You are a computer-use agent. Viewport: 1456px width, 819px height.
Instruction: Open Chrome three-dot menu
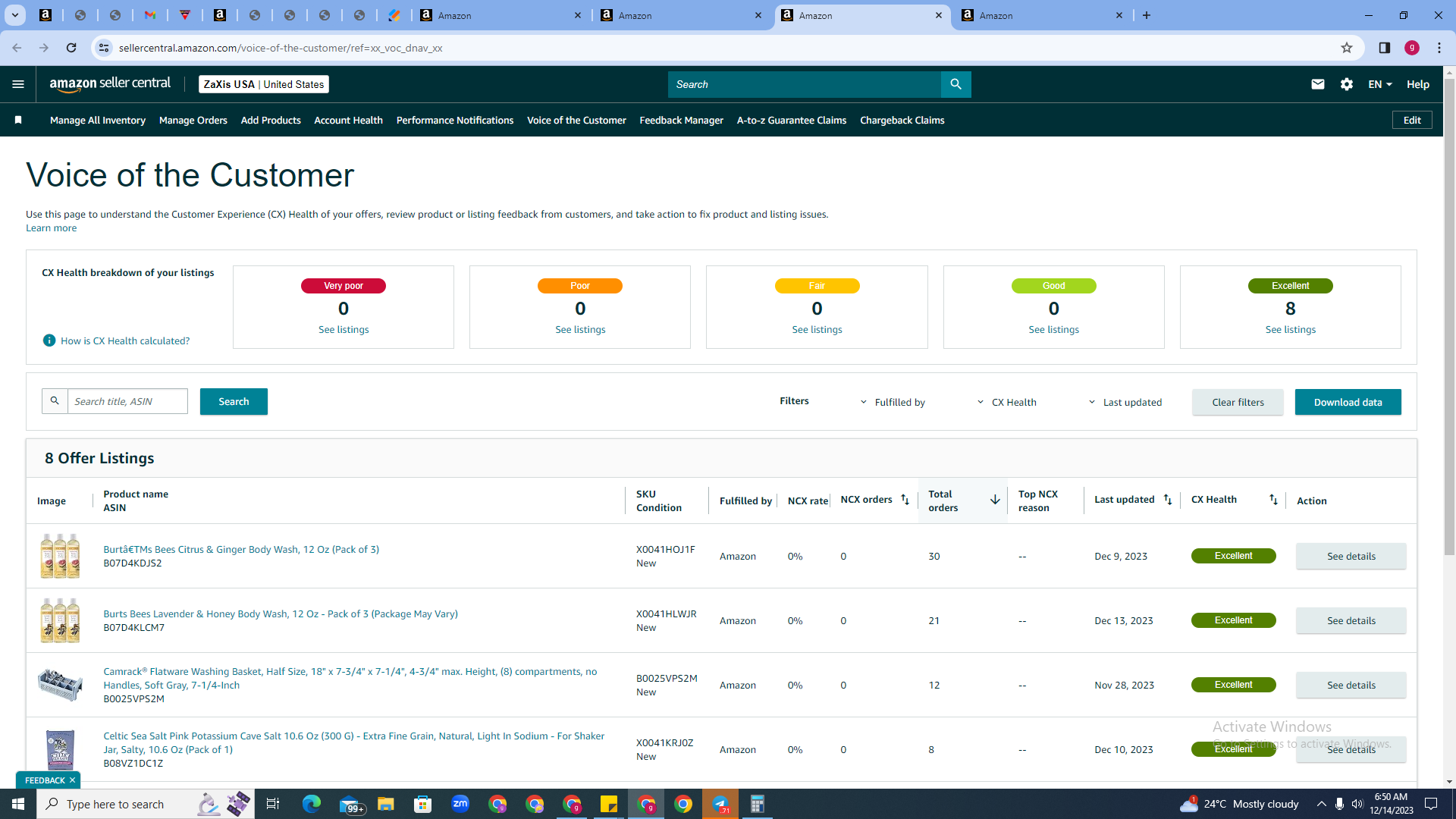coord(1439,48)
